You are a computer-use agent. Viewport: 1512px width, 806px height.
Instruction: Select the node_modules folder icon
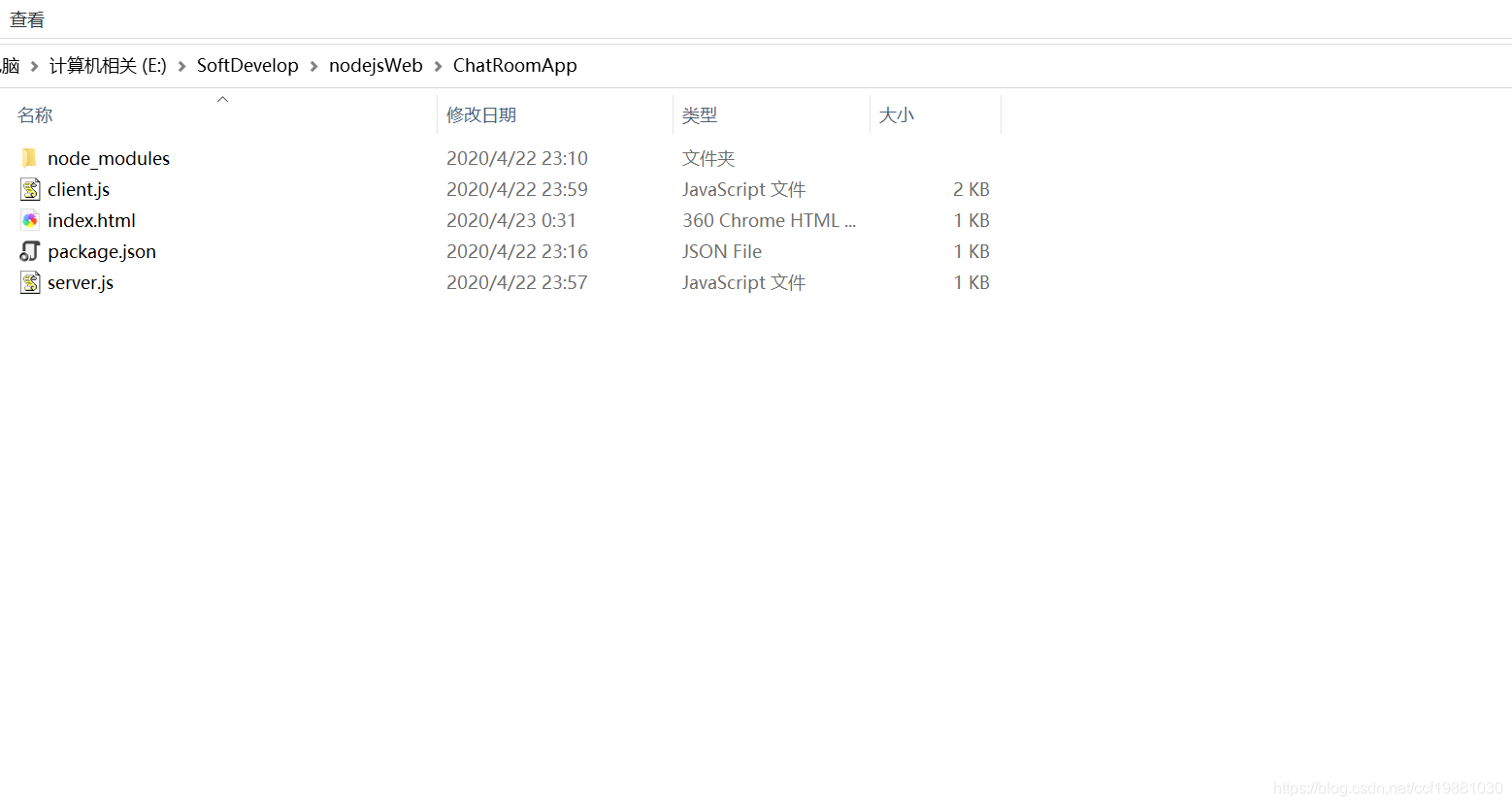point(29,158)
